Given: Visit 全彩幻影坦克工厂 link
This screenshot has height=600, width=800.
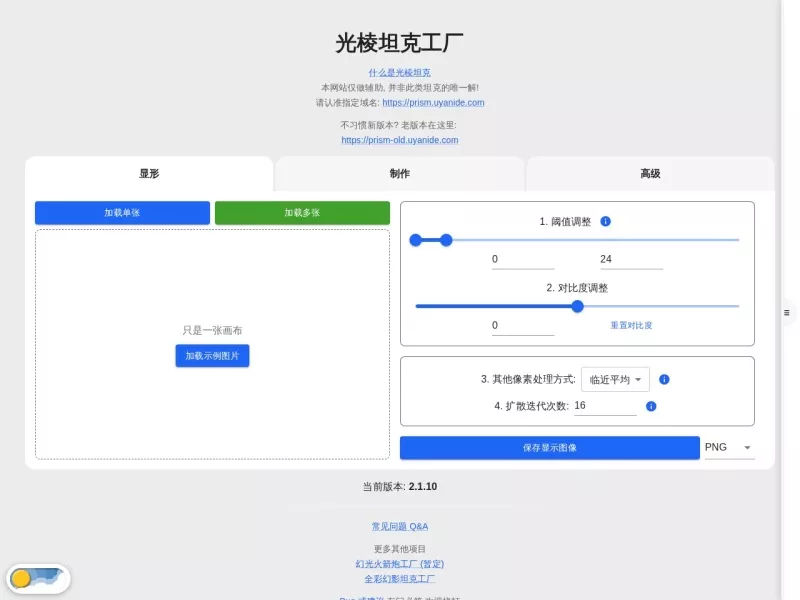Looking at the screenshot, I should (x=399, y=579).
